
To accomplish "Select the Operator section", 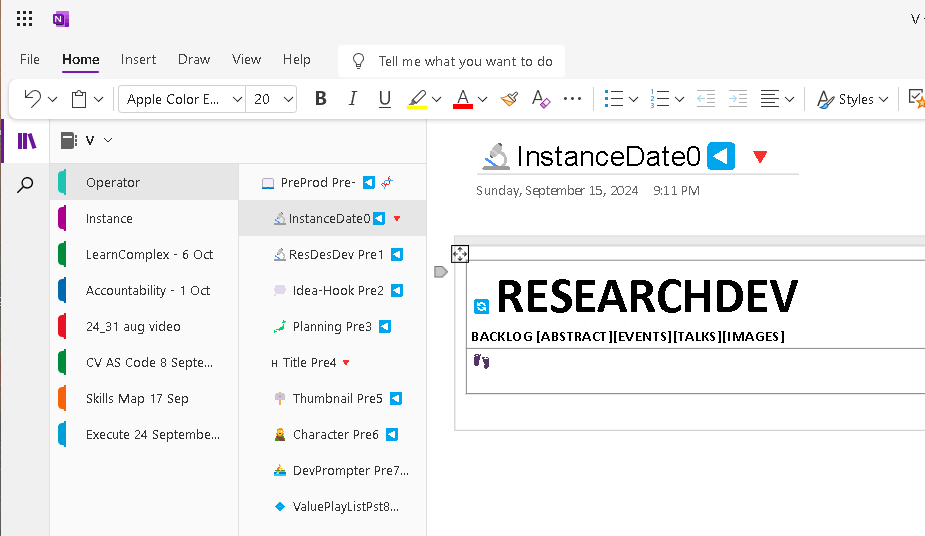I will click(145, 182).
